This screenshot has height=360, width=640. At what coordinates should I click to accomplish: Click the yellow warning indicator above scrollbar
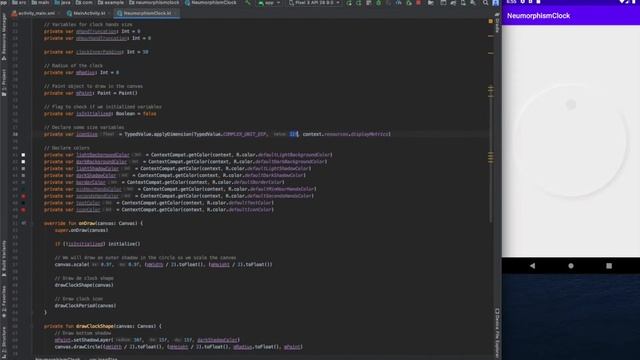pyautogui.click(x=491, y=21)
